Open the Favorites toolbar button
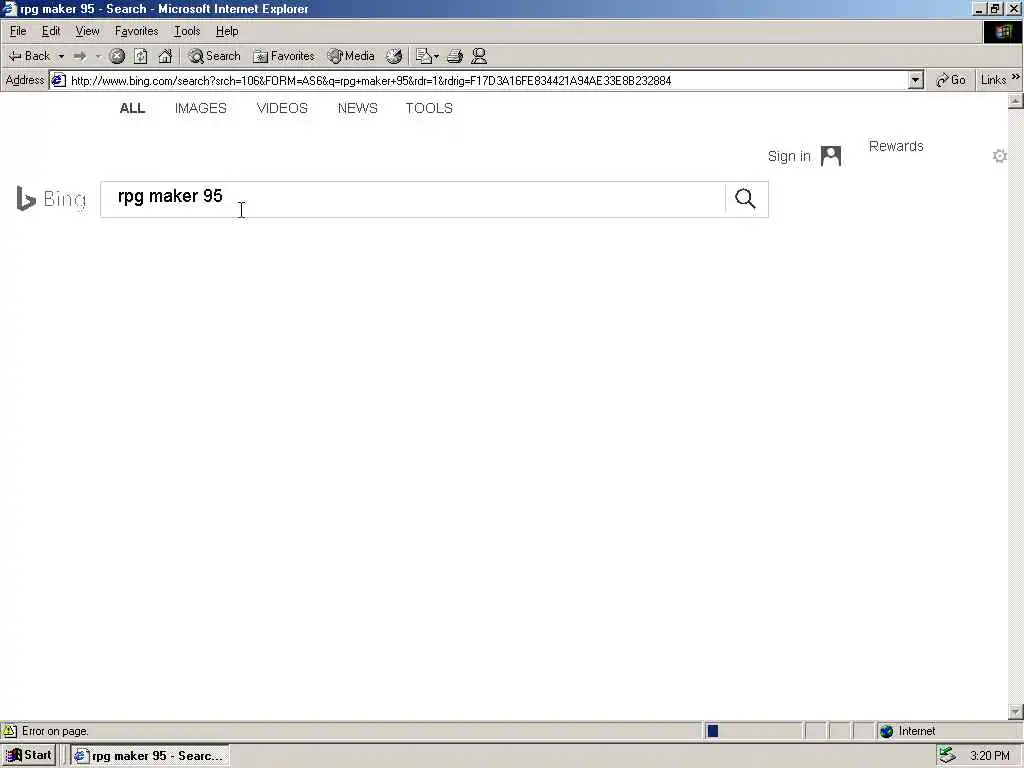The image size is (1024, 768). [284, 56]
